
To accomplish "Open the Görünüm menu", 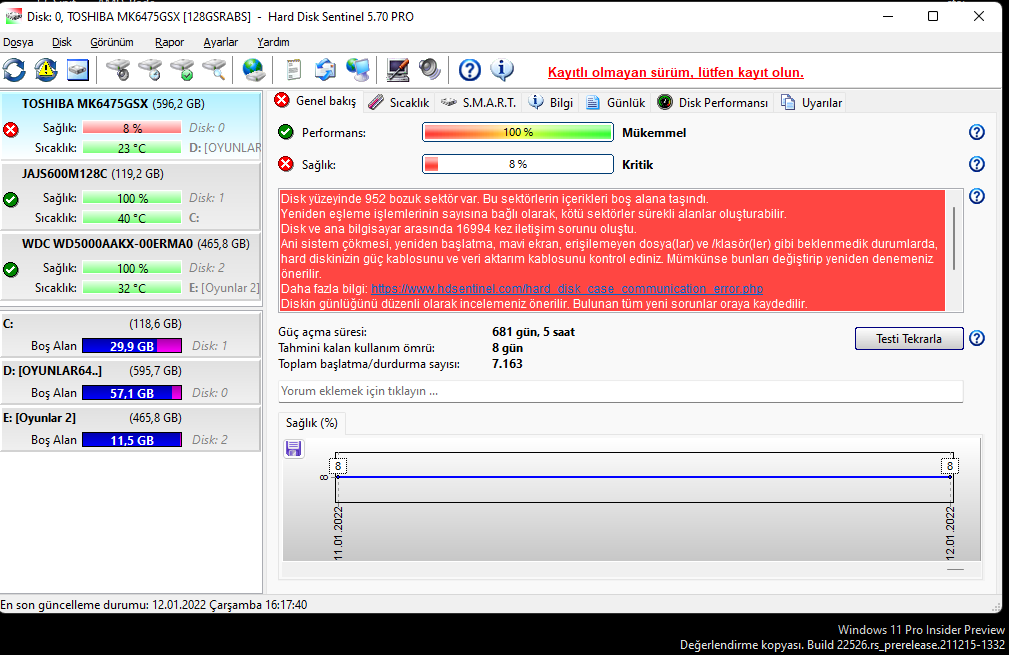I will [x=112, y=42].
